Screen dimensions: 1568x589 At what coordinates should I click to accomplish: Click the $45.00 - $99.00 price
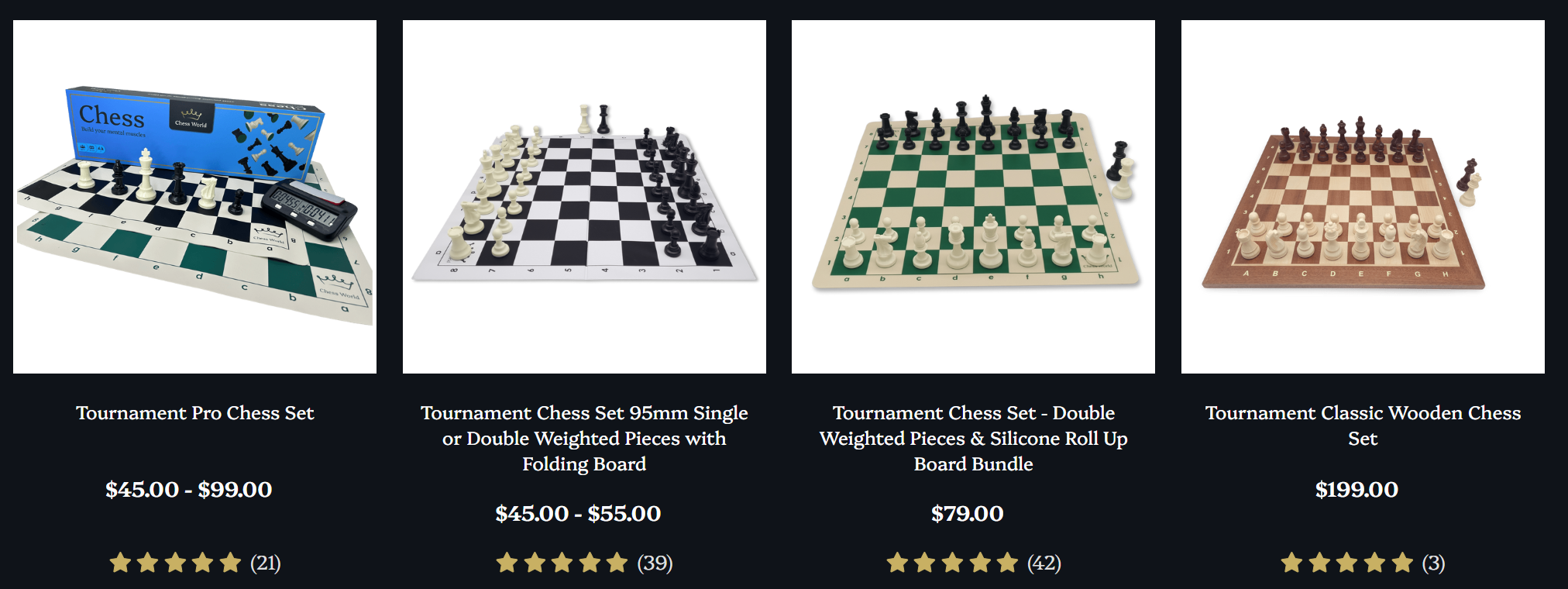click(x=188, y=490)
